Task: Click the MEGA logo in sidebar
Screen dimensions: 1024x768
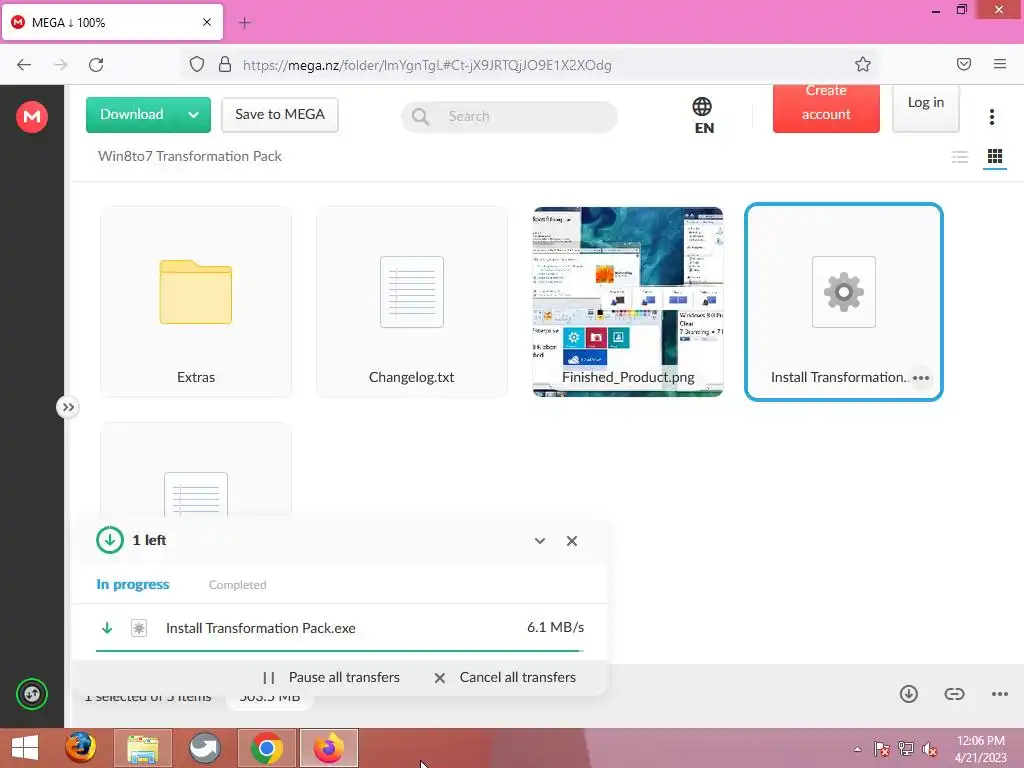Action: (31, 117)
